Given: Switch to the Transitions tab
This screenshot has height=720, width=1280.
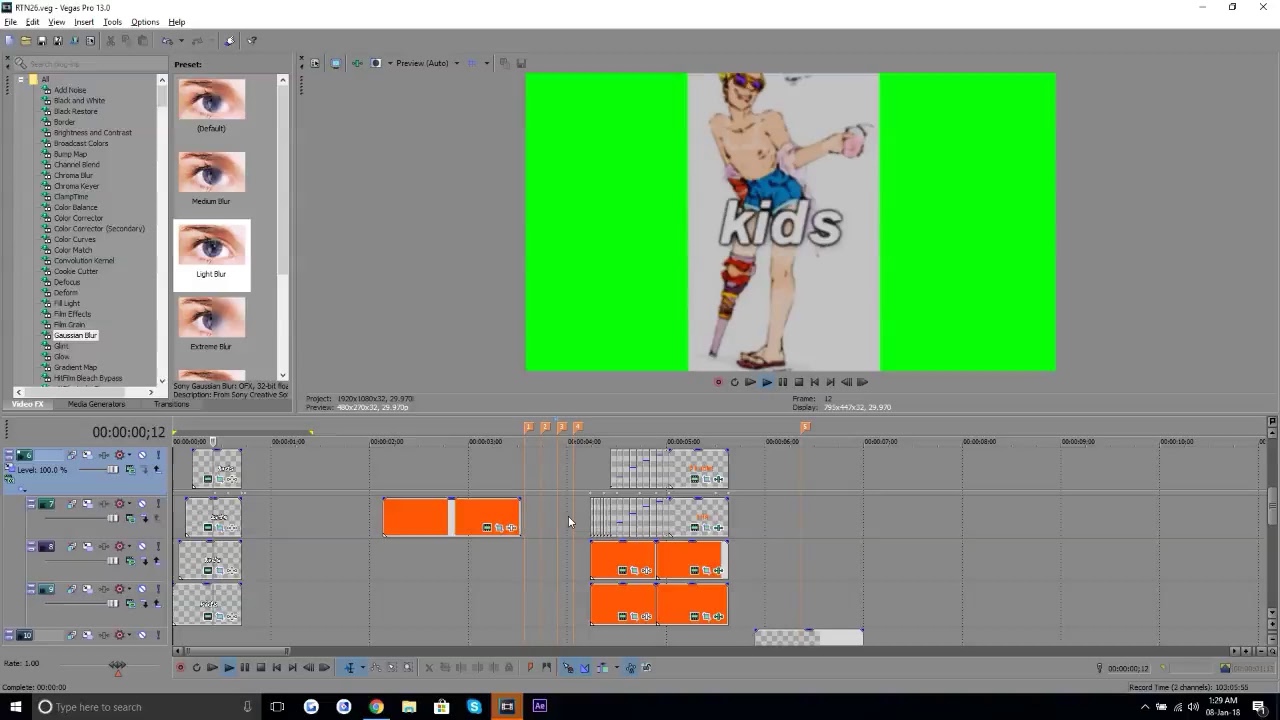Looking at the screenshot, I should tap(171, 404).
